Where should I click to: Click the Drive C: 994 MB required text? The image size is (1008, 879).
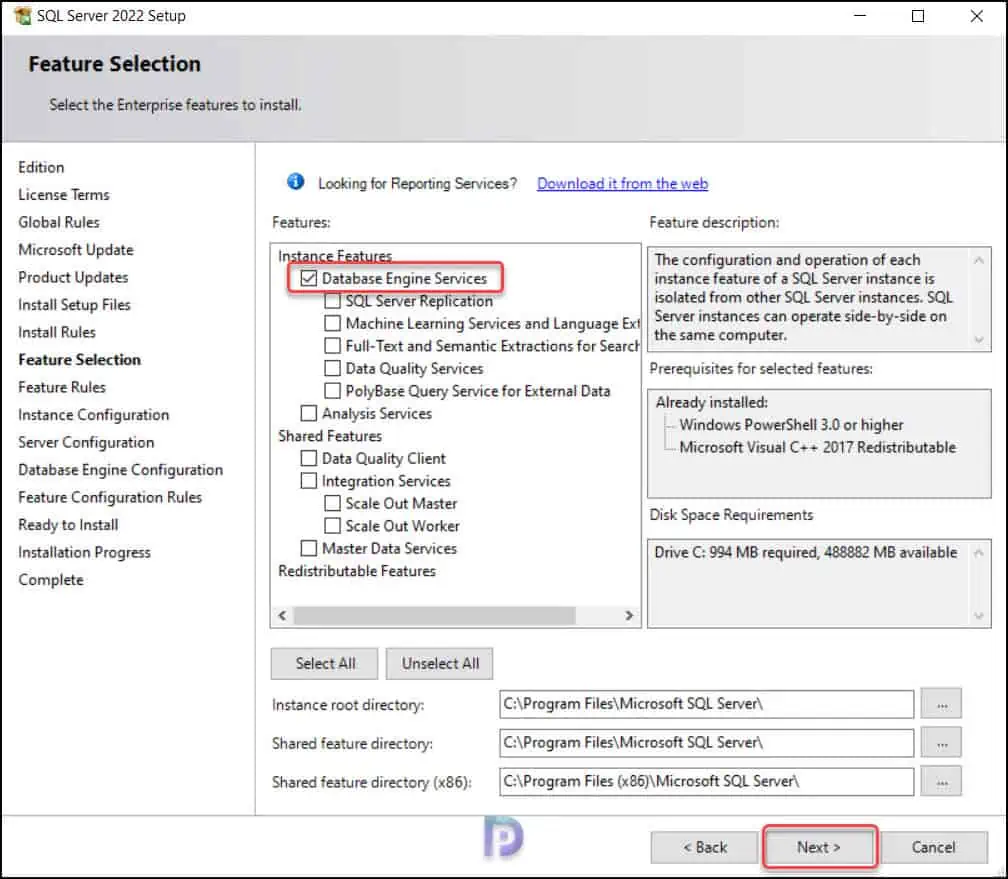point(806,552)
